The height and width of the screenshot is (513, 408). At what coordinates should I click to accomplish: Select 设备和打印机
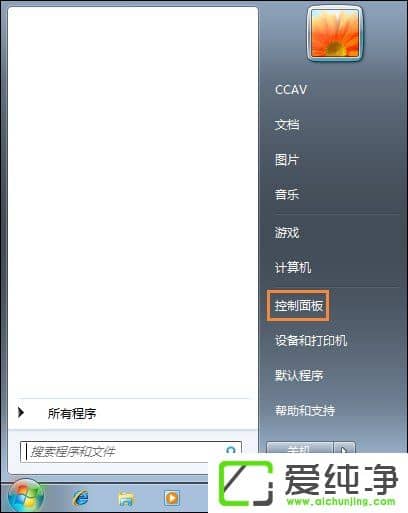(311, 340)
